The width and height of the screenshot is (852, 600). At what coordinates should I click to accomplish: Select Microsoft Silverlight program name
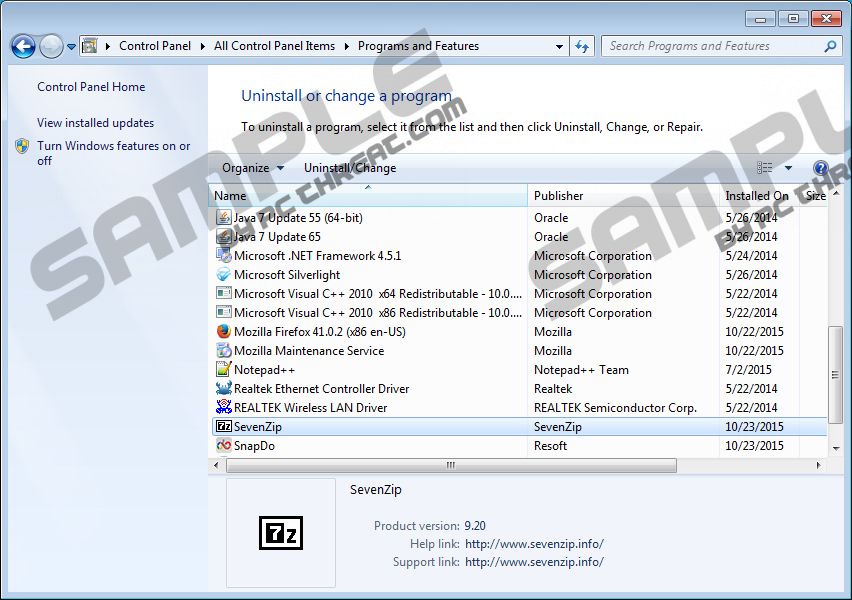(x=287, y=275)
